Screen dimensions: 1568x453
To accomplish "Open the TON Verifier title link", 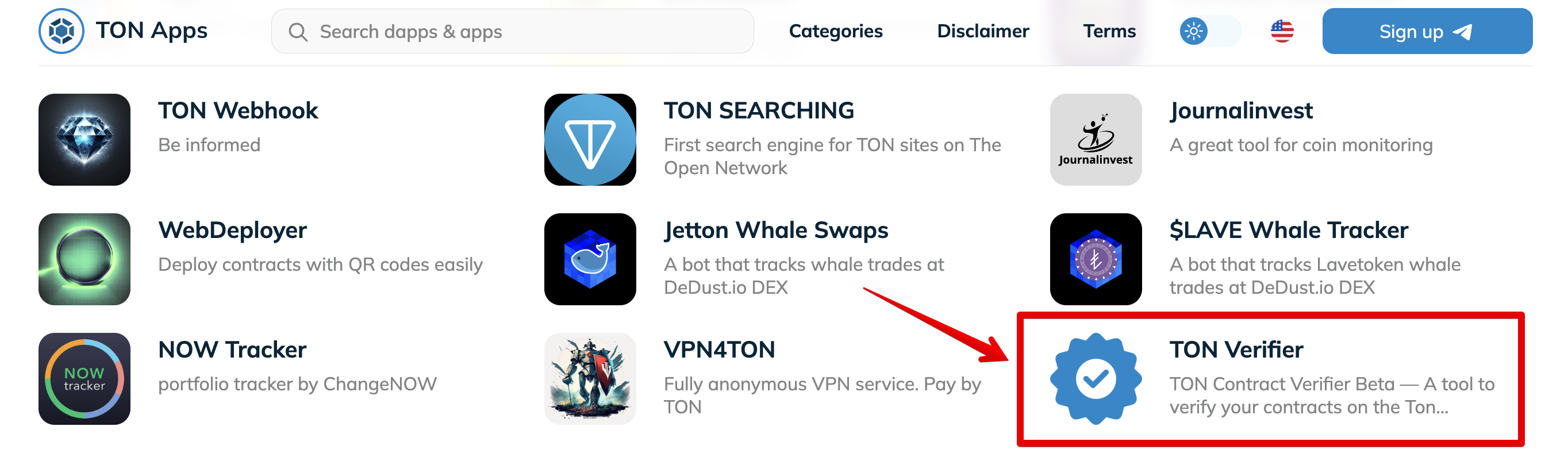I will tap(1236, 350).
